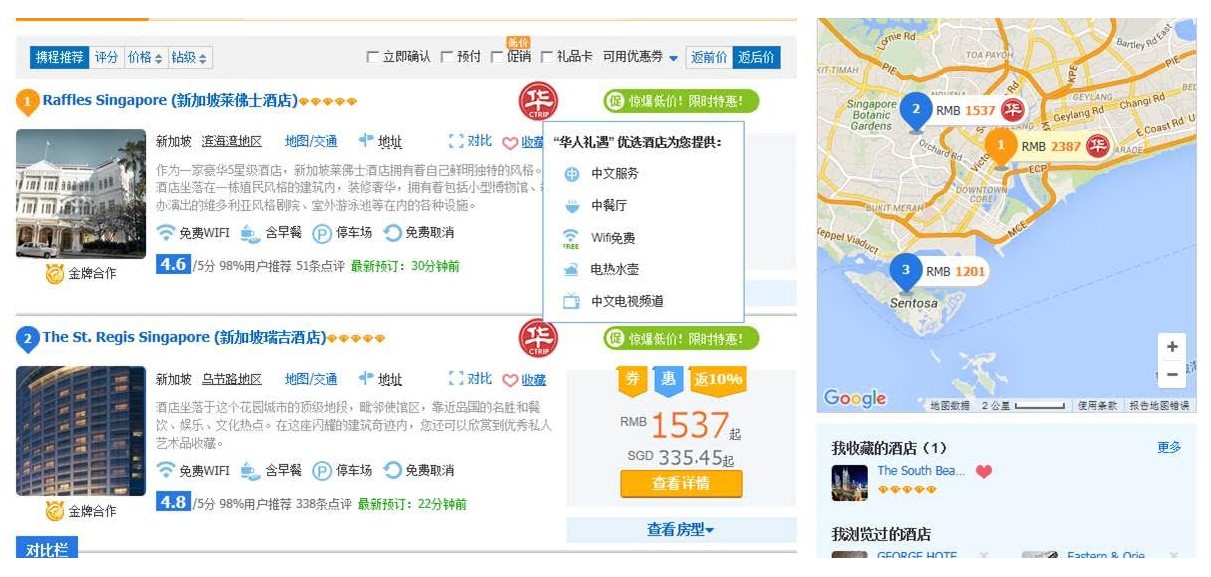Click 报告地图错误 on the map
This screenshot has width=1211, height=577.
(x=1159, y=406)
